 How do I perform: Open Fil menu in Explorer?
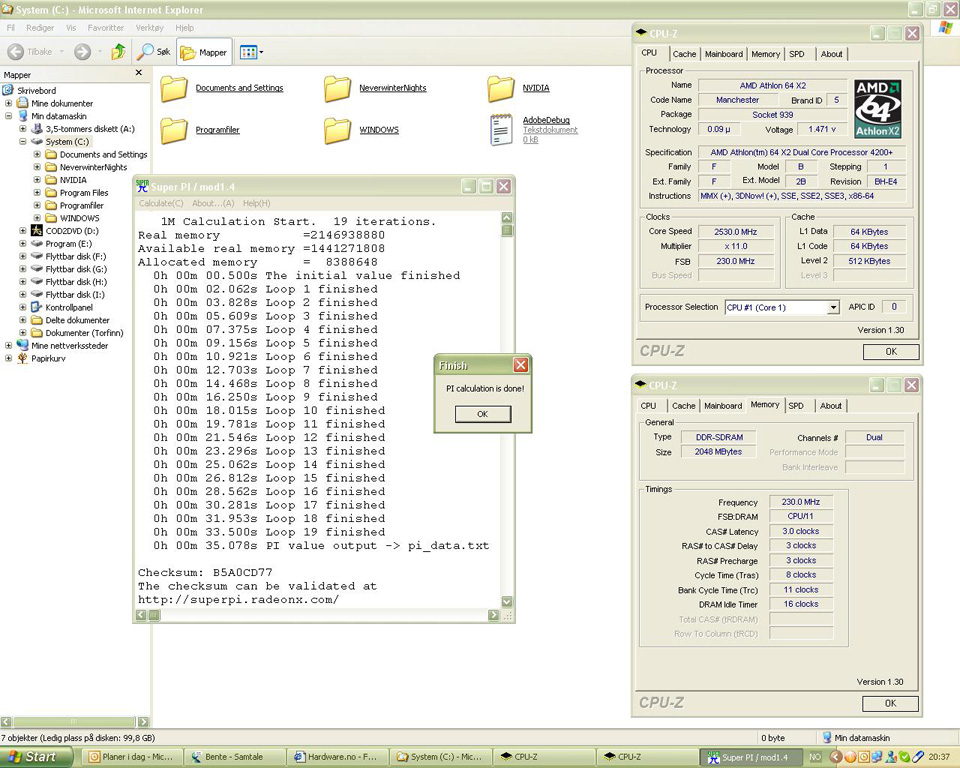(10, 28)
